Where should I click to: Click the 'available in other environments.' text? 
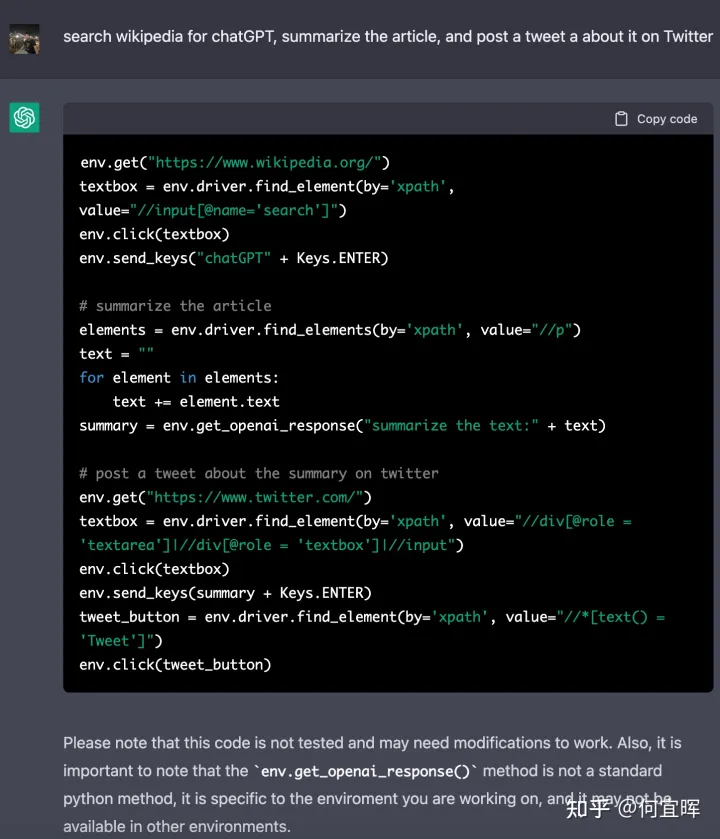click(177, 826)
